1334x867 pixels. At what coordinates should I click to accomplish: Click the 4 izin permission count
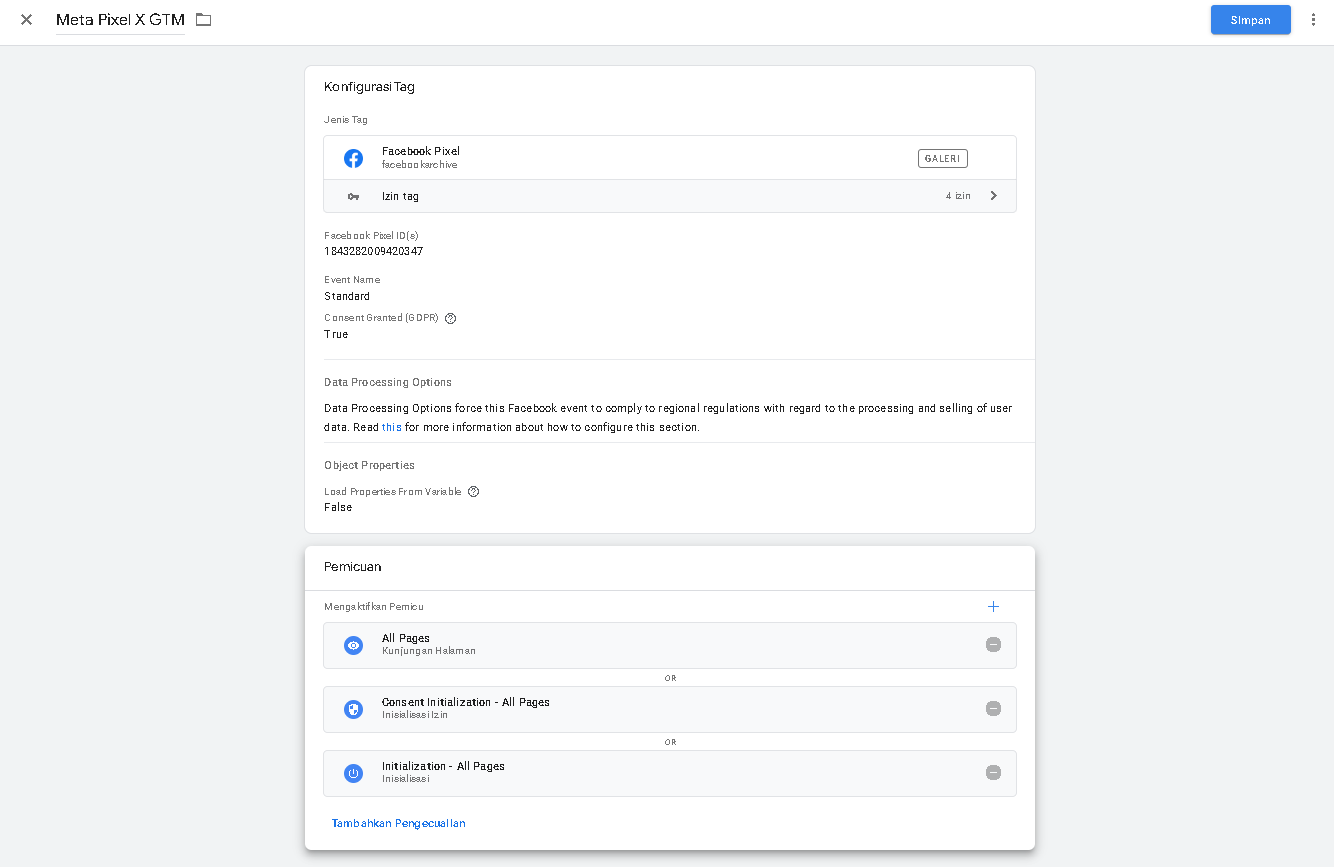pos(958,196)
